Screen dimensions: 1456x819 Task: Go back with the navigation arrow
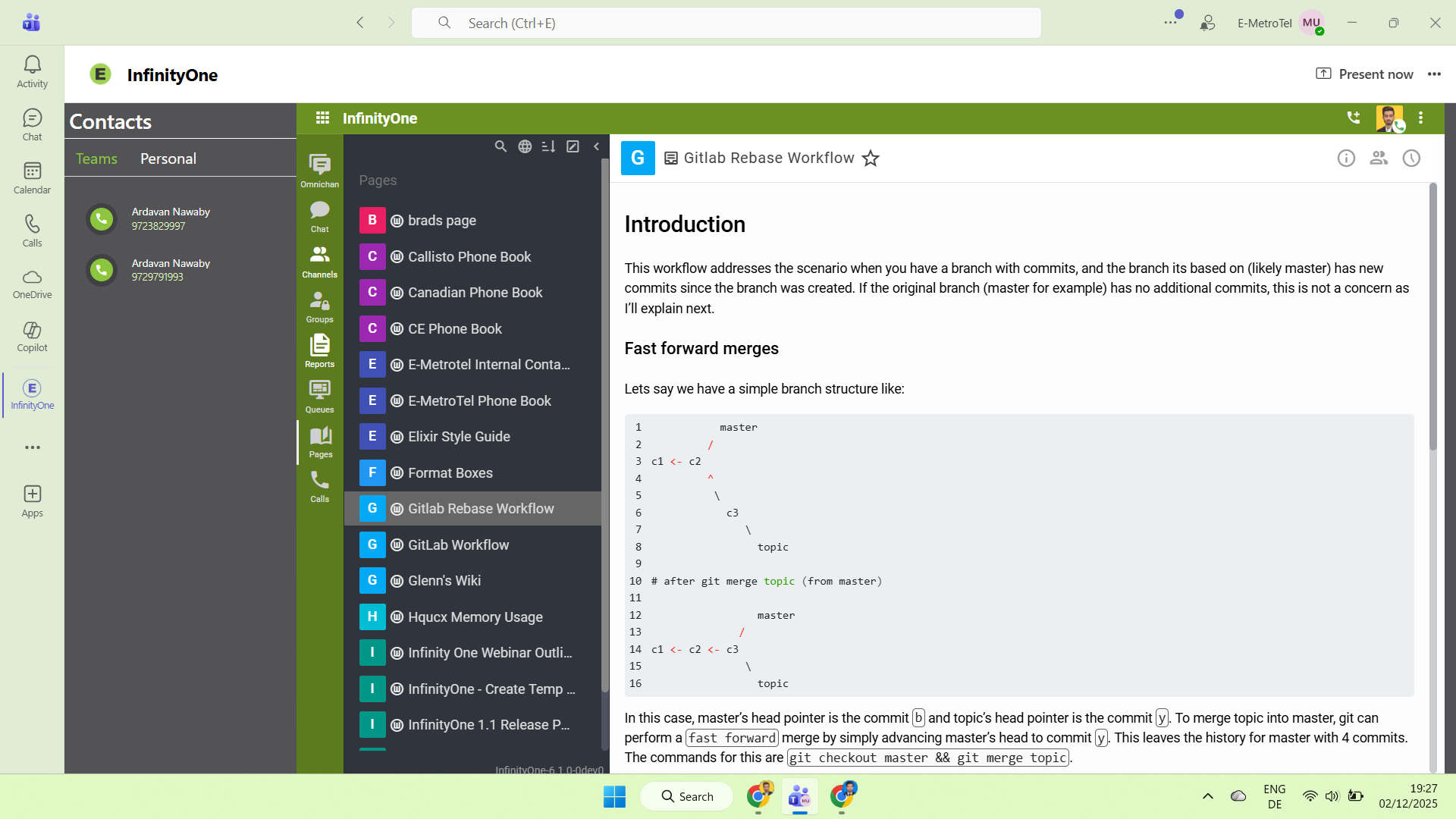pyautogui.click(x=360, y=23)
